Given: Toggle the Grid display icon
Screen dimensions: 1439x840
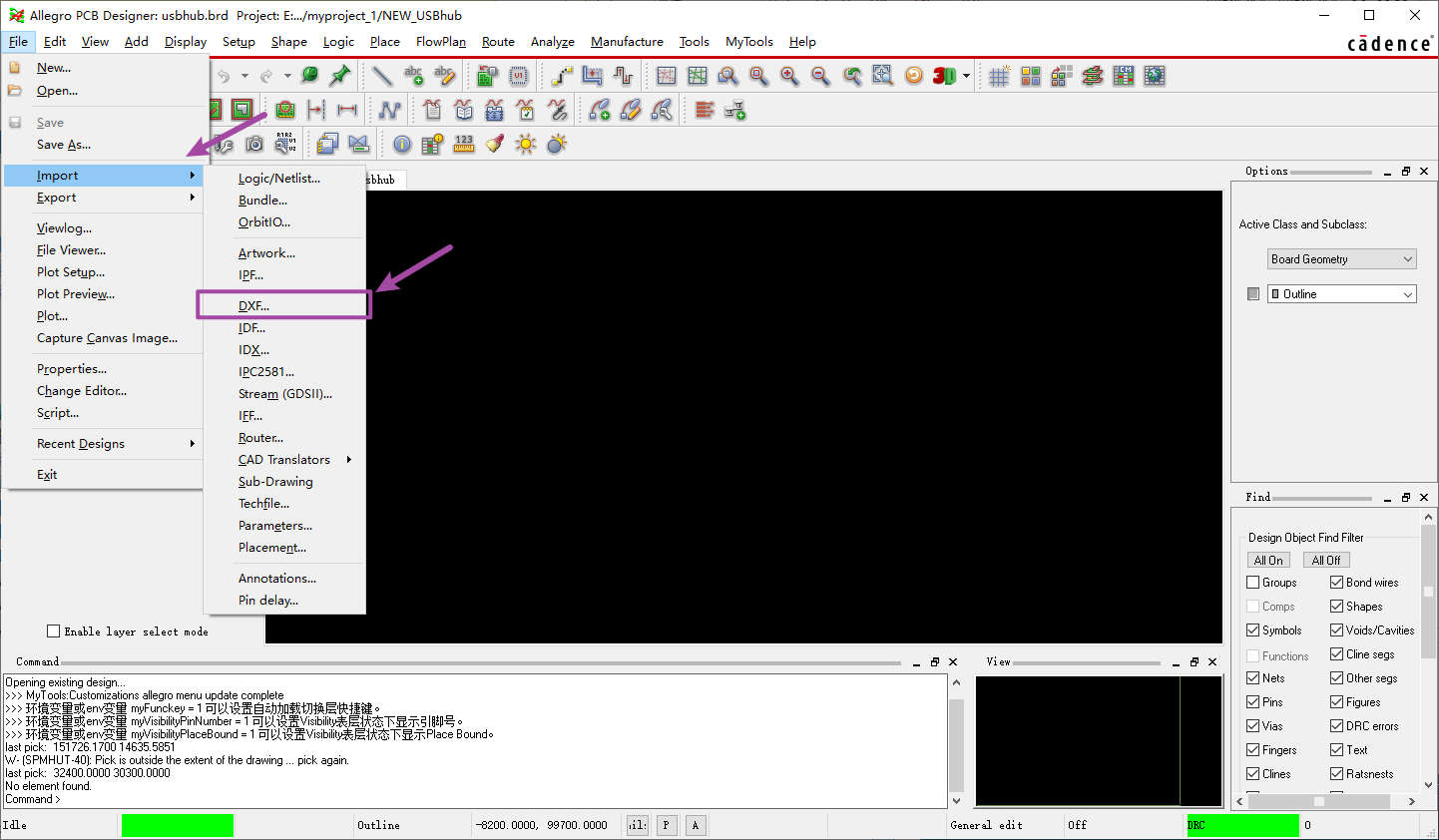Looking at the screenshot, I should coord(999,76).
